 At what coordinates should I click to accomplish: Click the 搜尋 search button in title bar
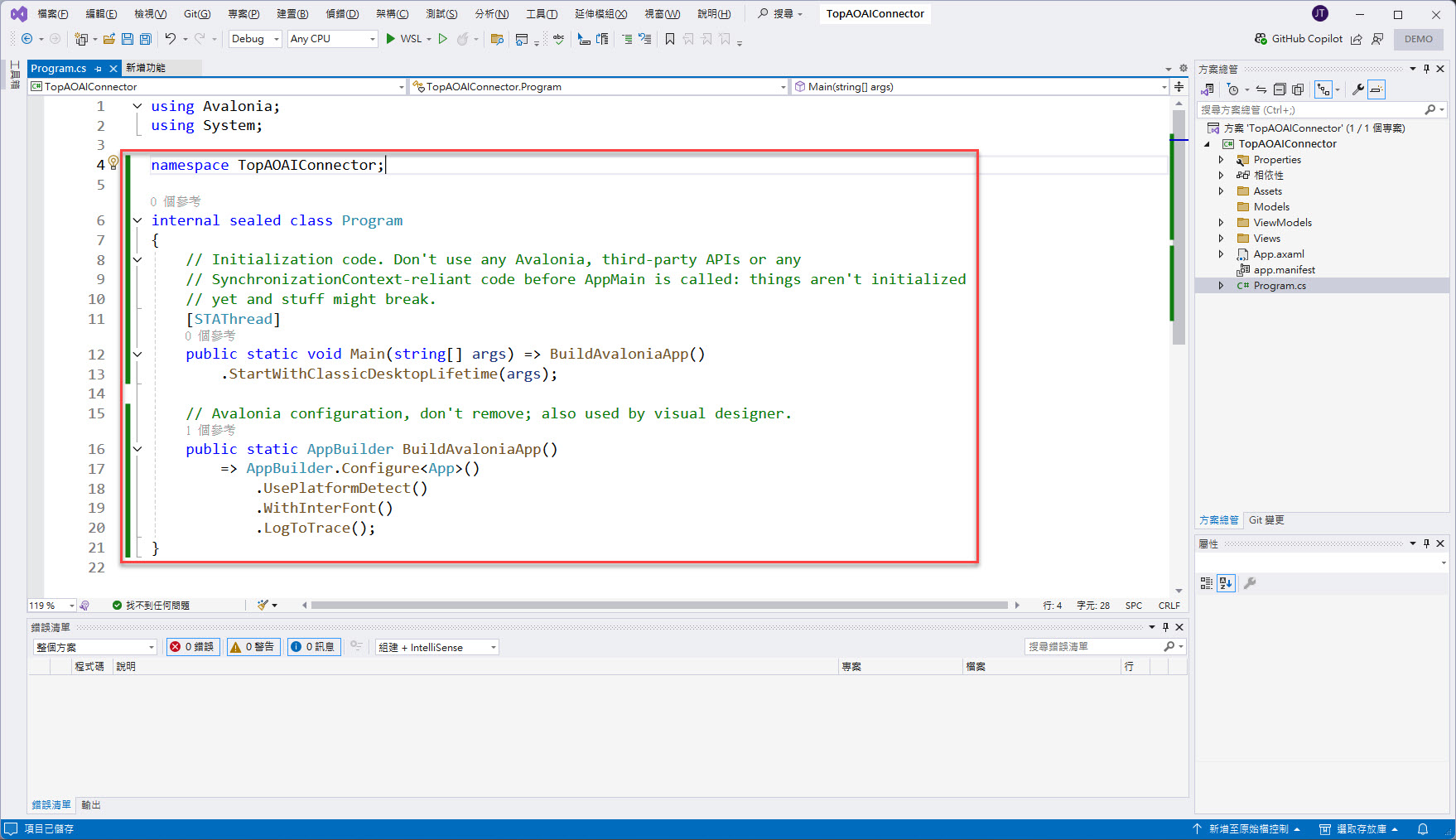point(780,14)
